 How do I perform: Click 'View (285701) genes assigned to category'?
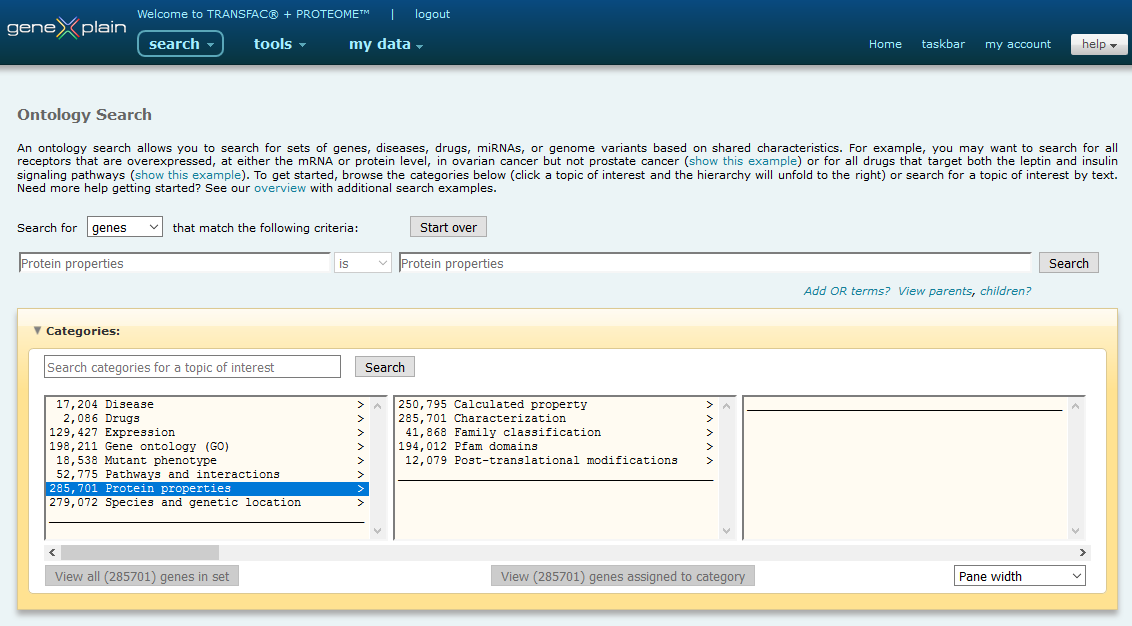[x=622, y=576]
